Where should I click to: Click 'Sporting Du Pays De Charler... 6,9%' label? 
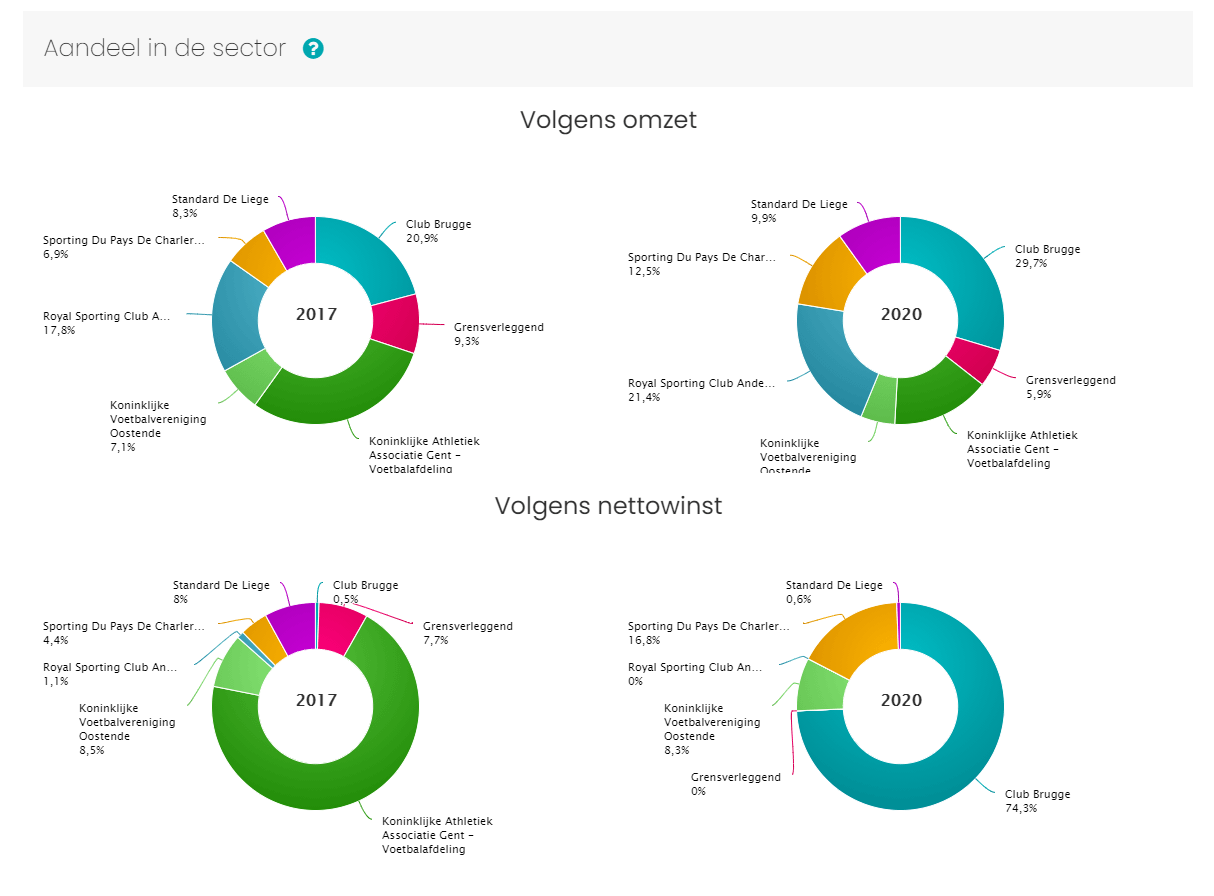coord(123,247)
